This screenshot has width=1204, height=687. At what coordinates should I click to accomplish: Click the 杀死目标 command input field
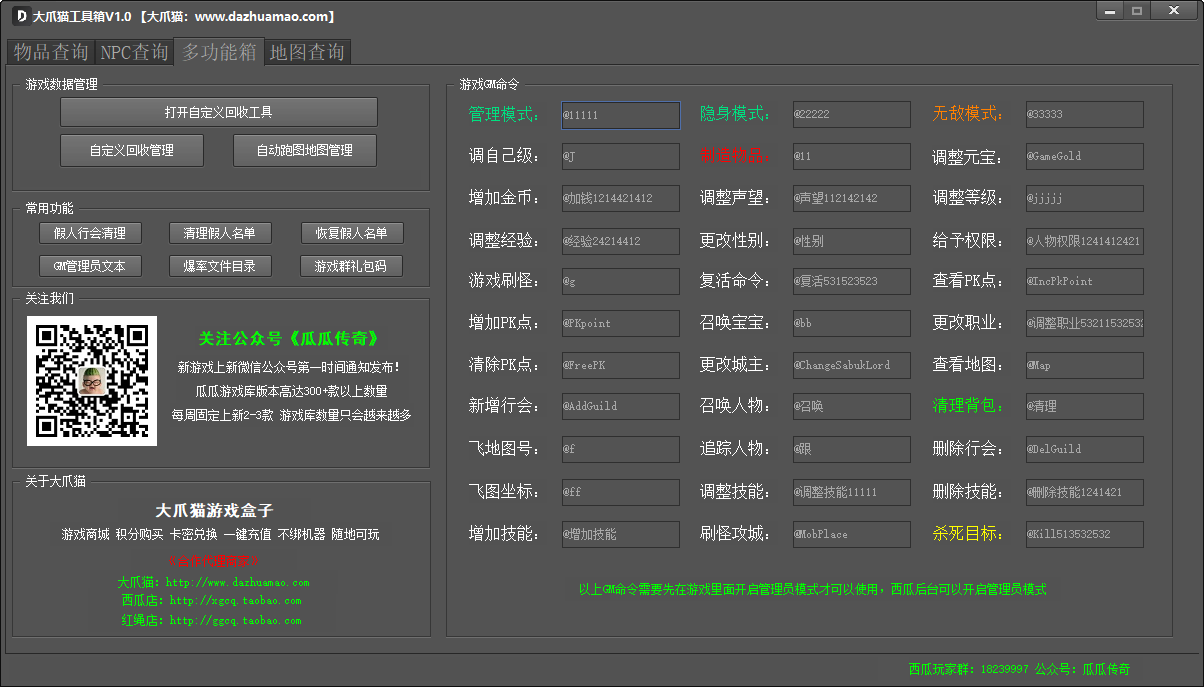coord(1084,534)
